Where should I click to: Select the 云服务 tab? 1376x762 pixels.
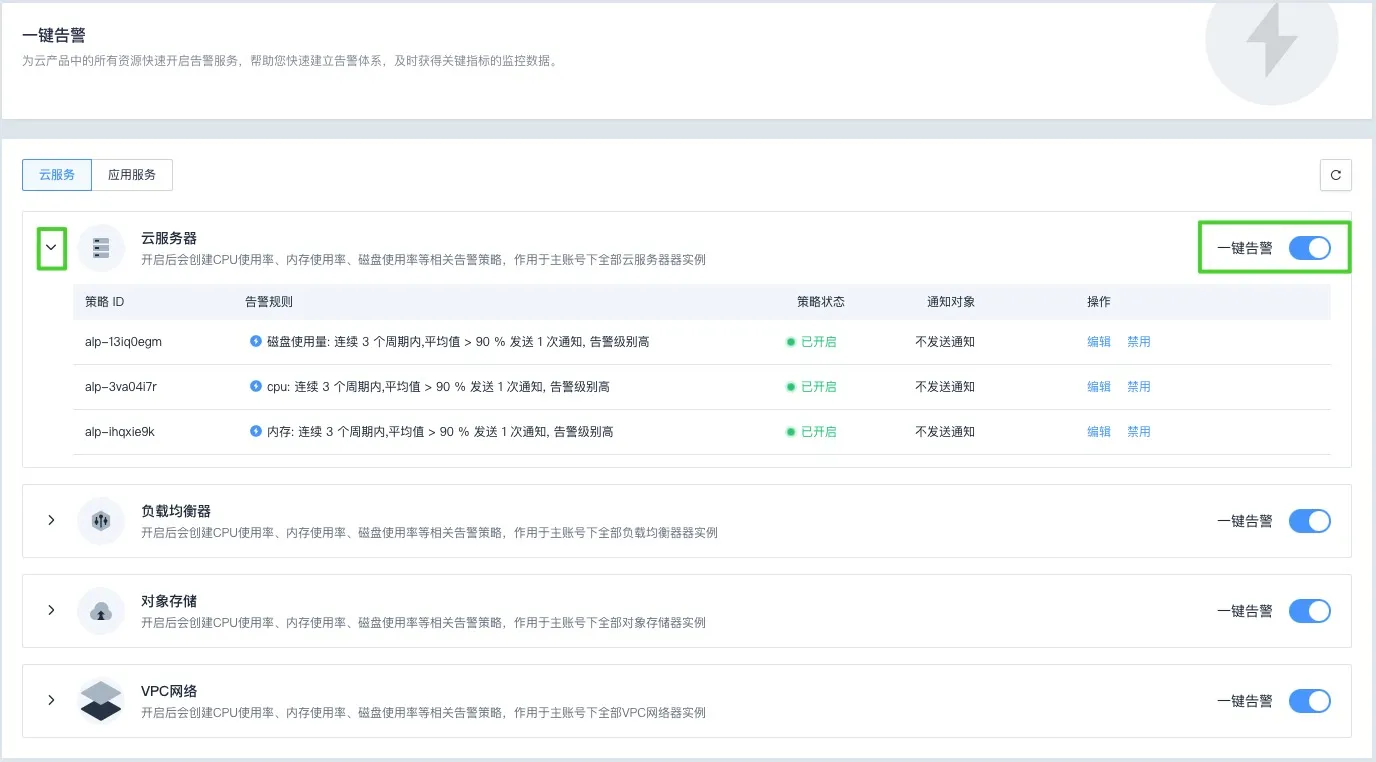57,175
